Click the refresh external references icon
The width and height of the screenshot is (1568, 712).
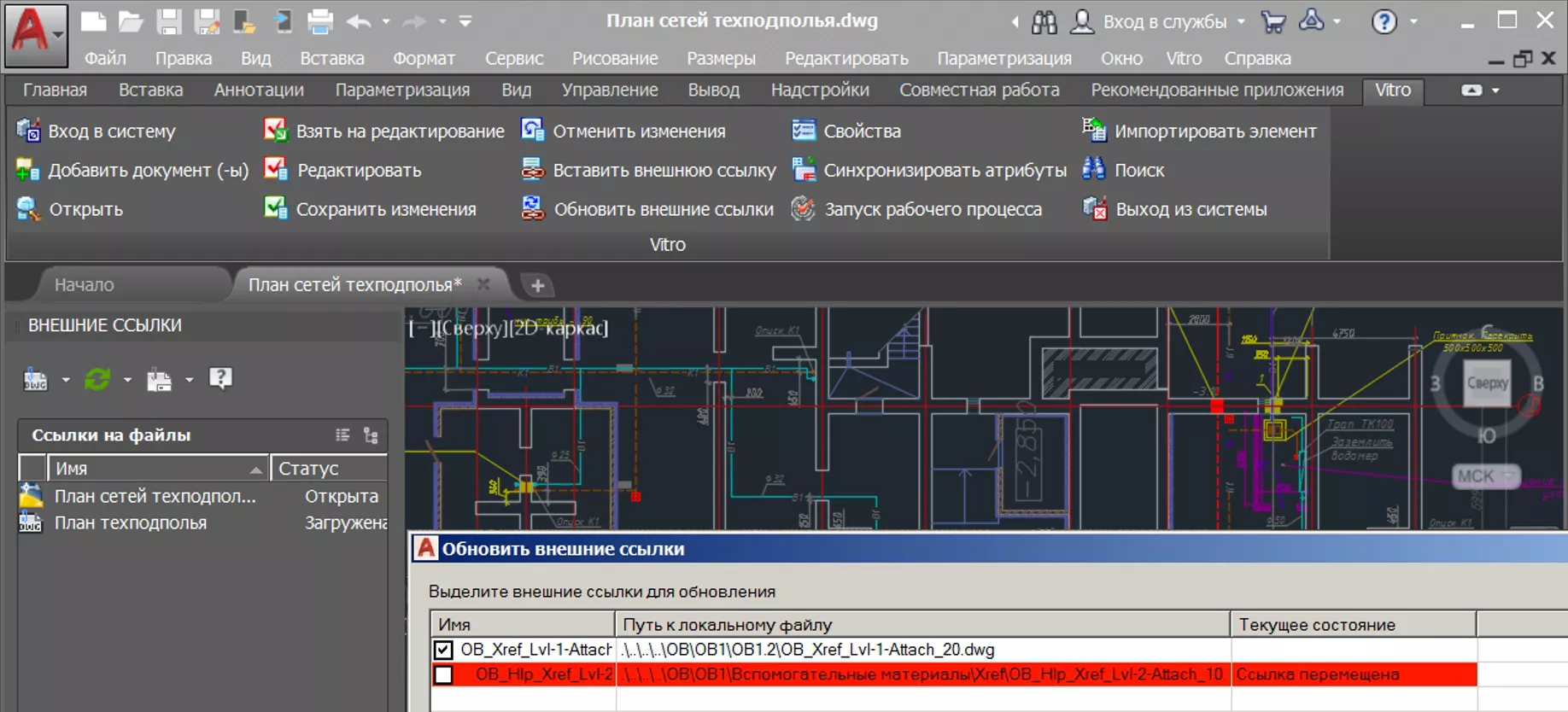point(97,379)
